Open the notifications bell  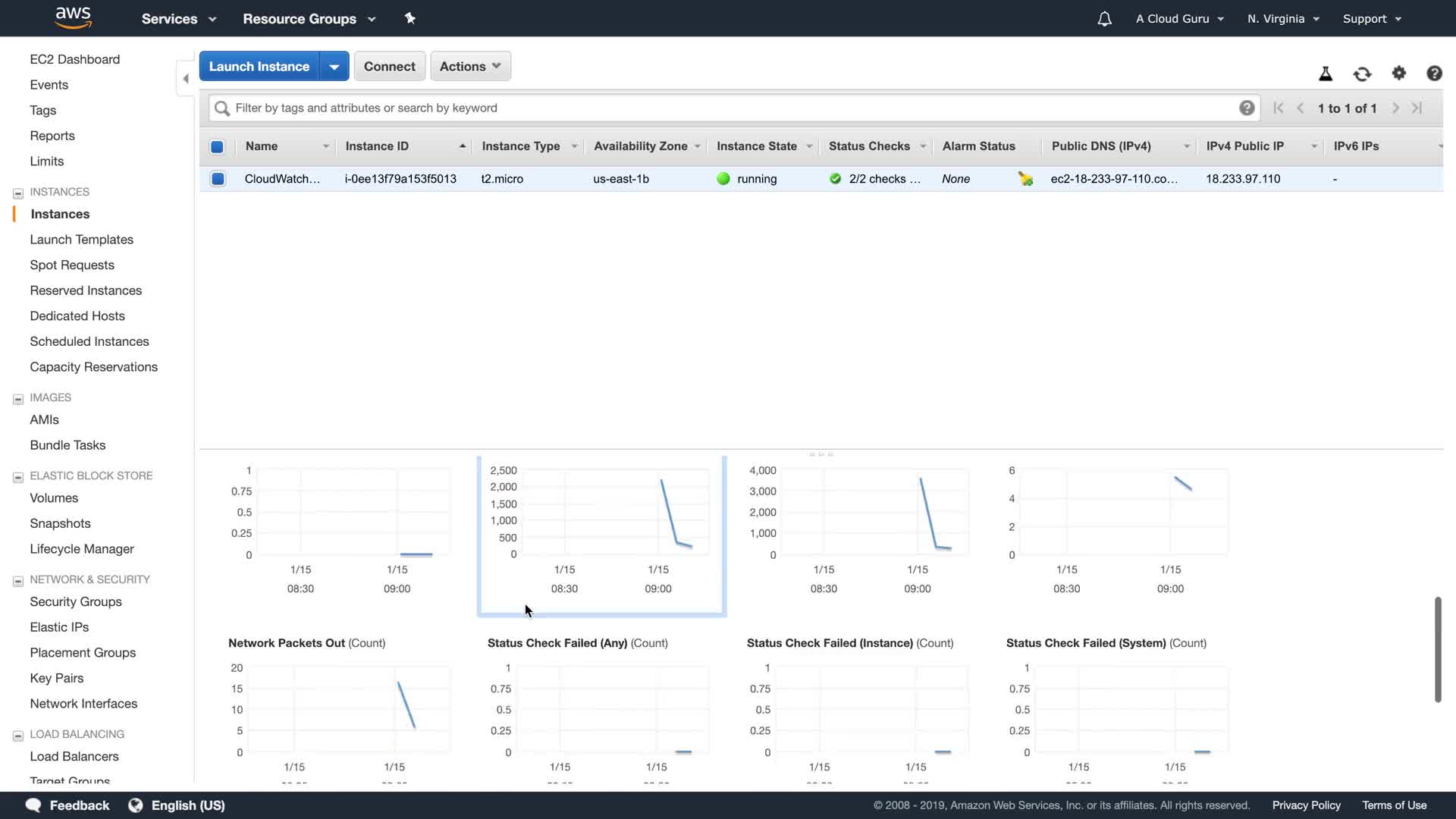[x=1104, y=19]
